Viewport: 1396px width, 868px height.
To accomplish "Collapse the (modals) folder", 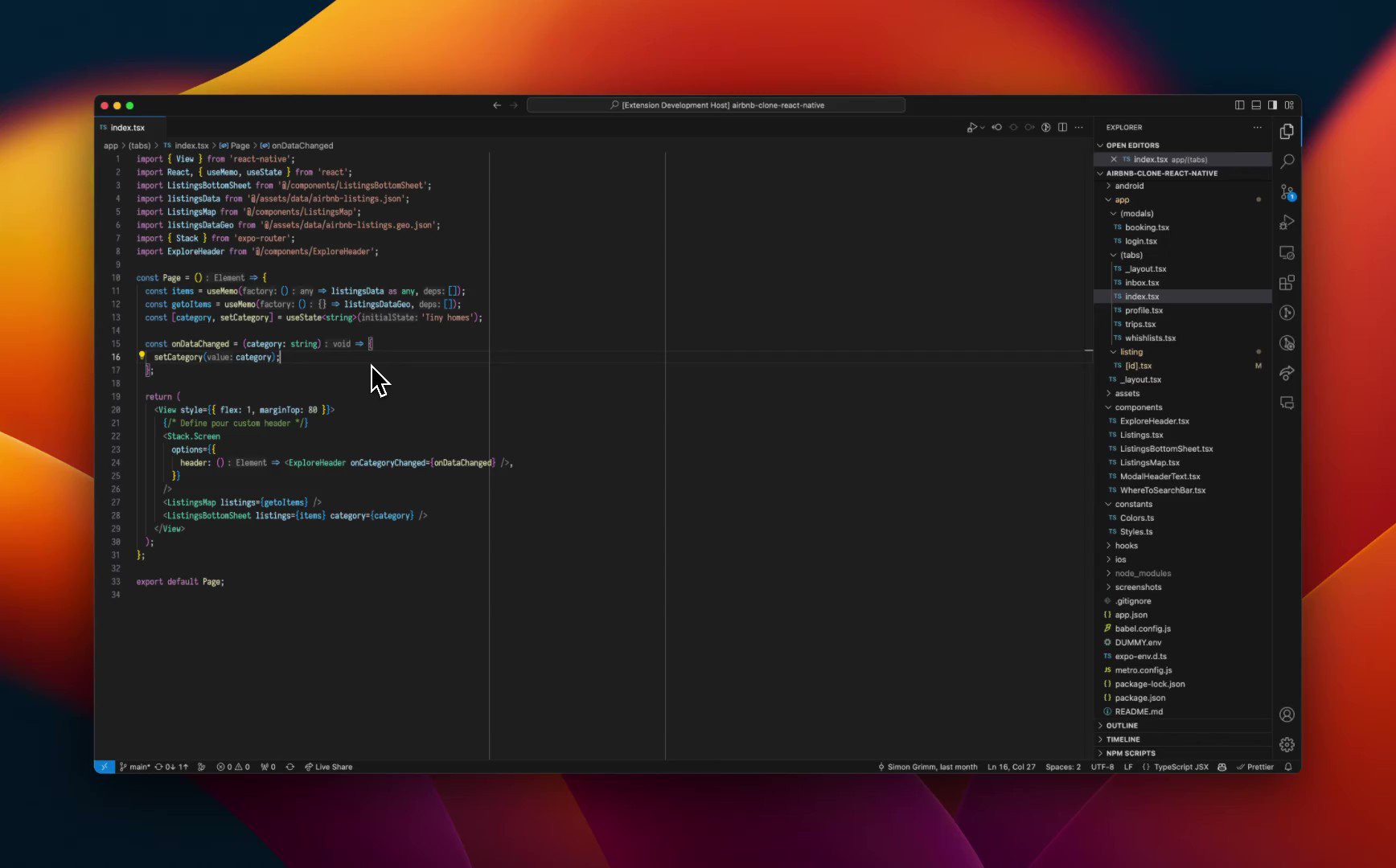I will (1182, 214).
